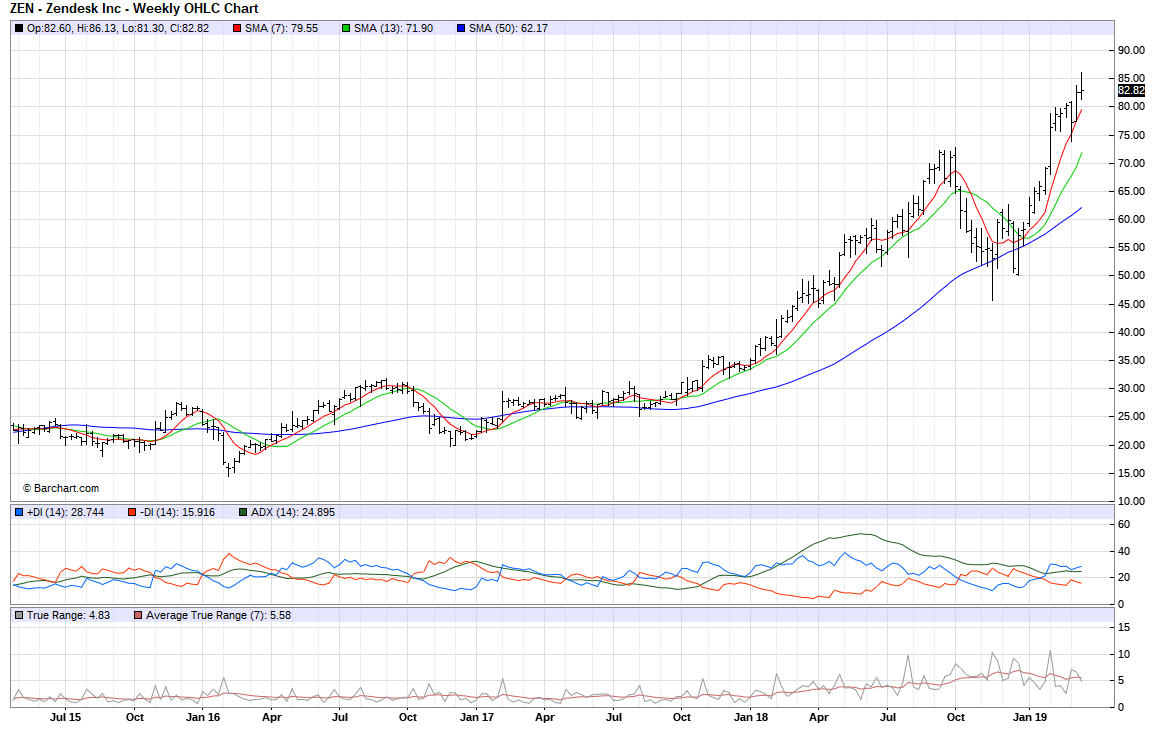Click the 20.00 price axis label
1156x748 pixels.
pos(1131,444)
